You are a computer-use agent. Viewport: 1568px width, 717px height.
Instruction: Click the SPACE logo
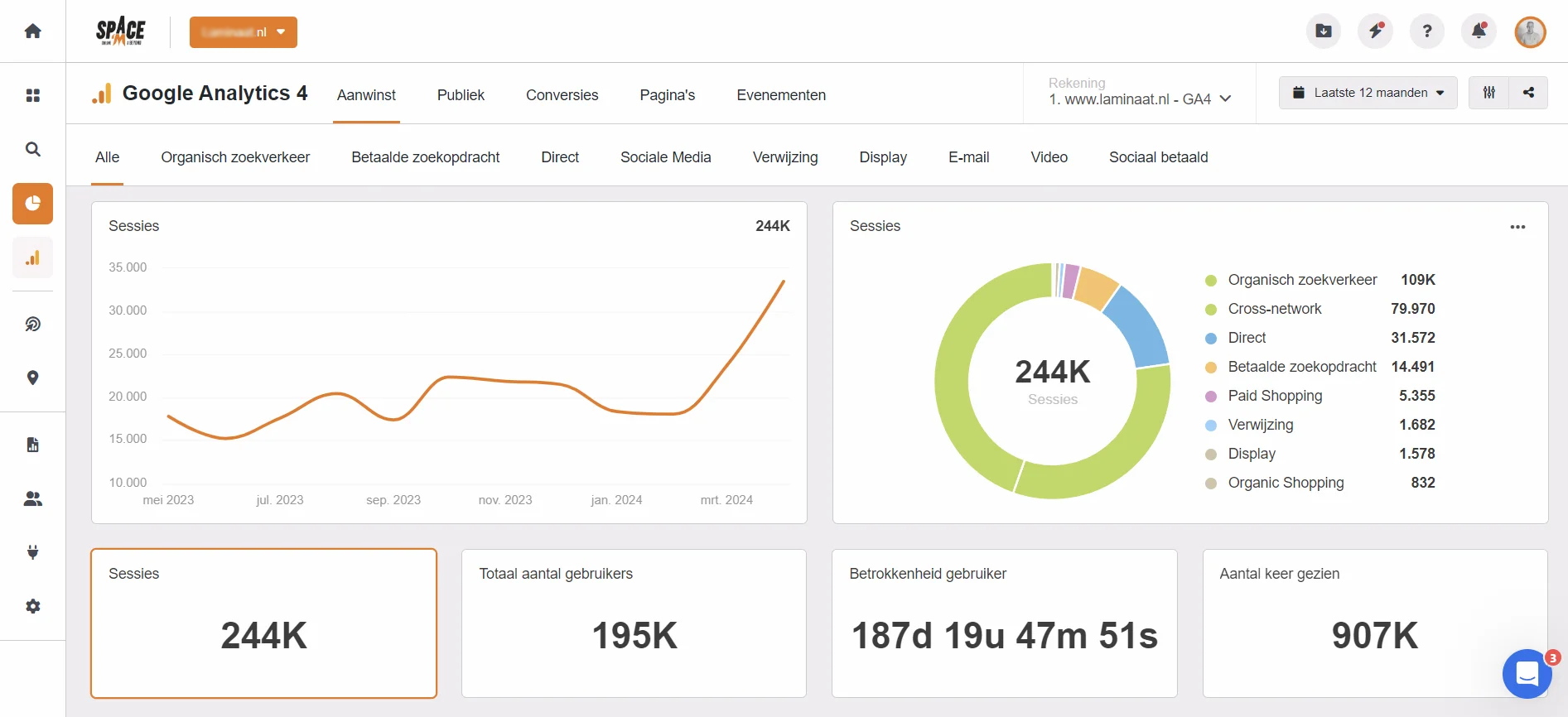(x=121, y=31)
